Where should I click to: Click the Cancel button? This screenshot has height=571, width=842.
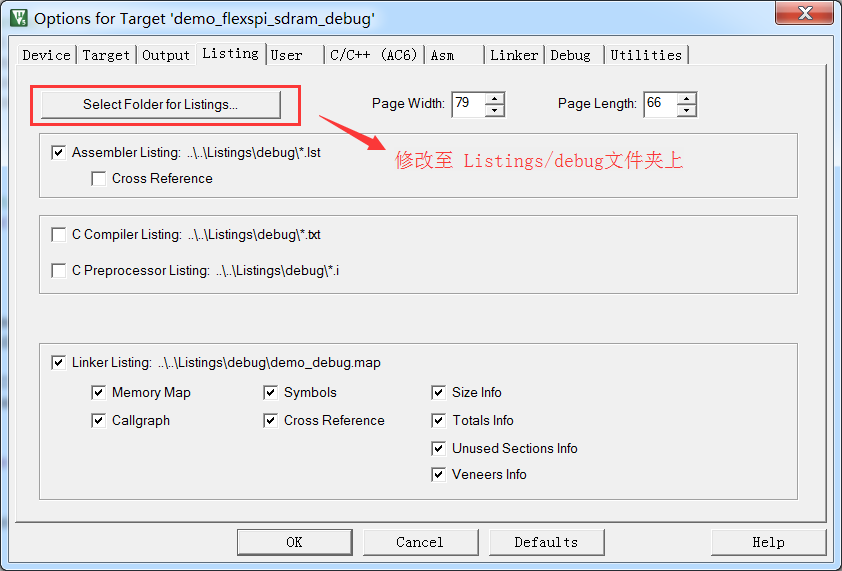[x=420, y=542]
